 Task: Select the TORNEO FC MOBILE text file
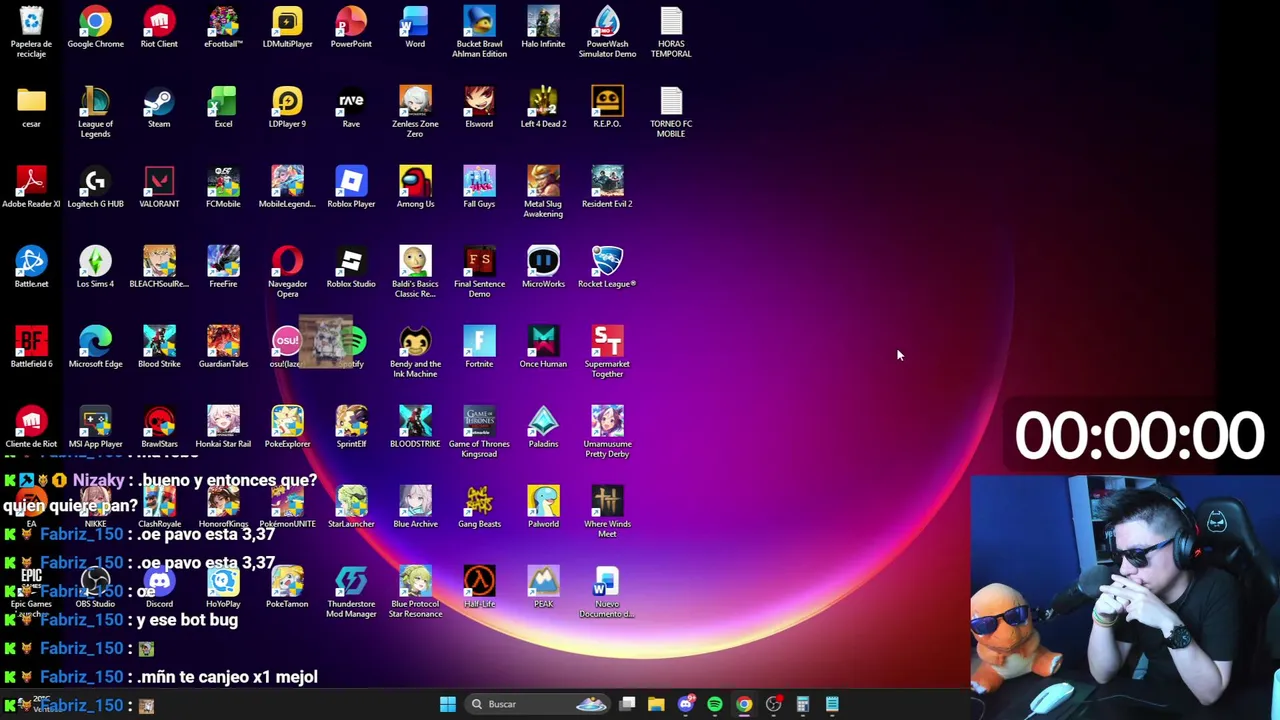(671, 112)
